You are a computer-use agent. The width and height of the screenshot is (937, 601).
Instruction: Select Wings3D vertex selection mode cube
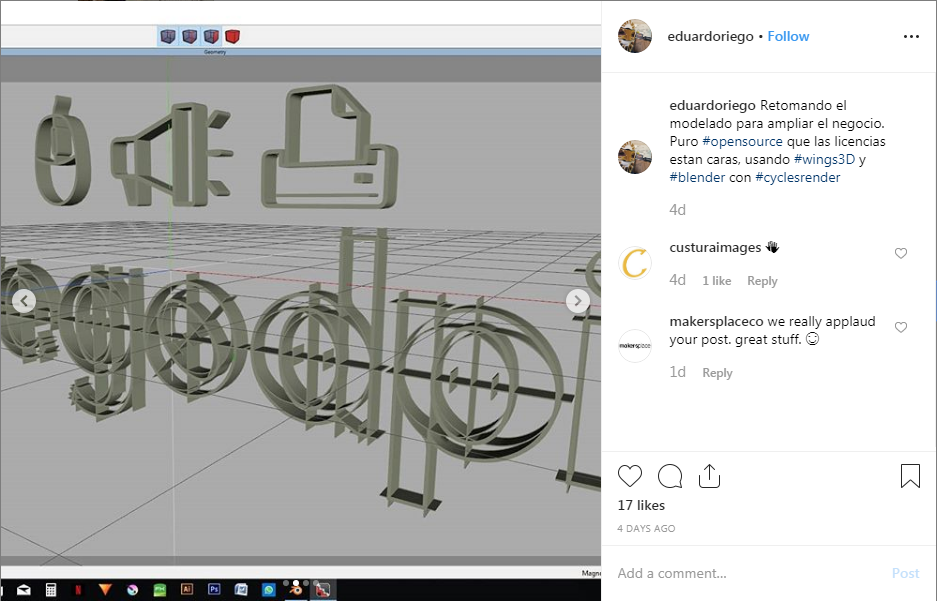point(168,36)
